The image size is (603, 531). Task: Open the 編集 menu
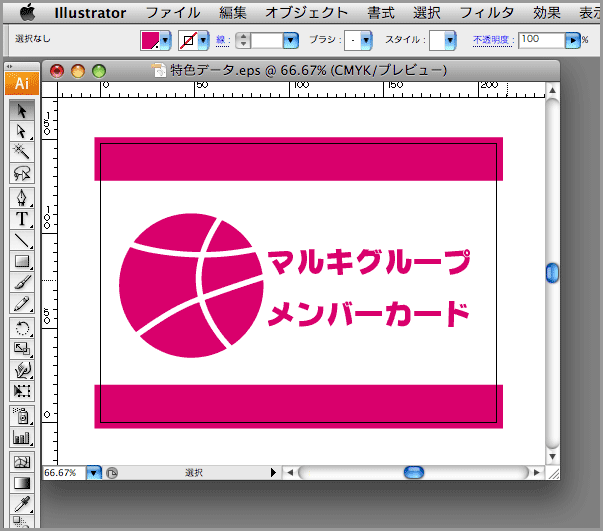(233, 13)
